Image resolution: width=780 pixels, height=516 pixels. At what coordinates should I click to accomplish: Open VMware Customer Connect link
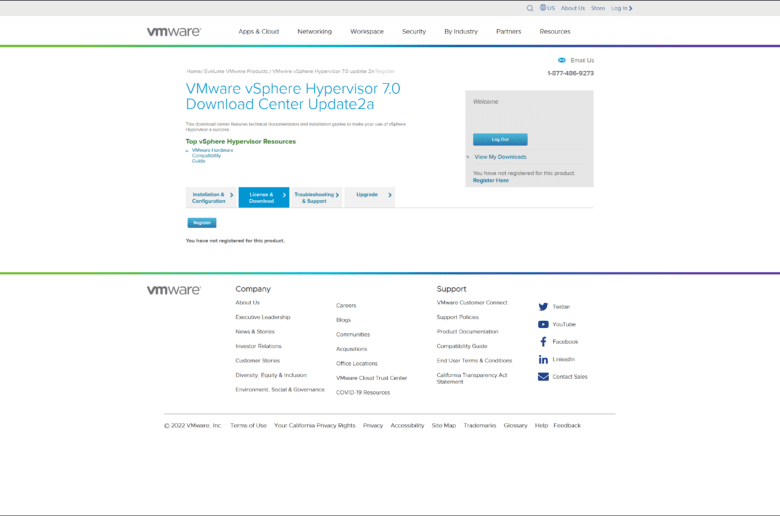[x=472, y=303]
